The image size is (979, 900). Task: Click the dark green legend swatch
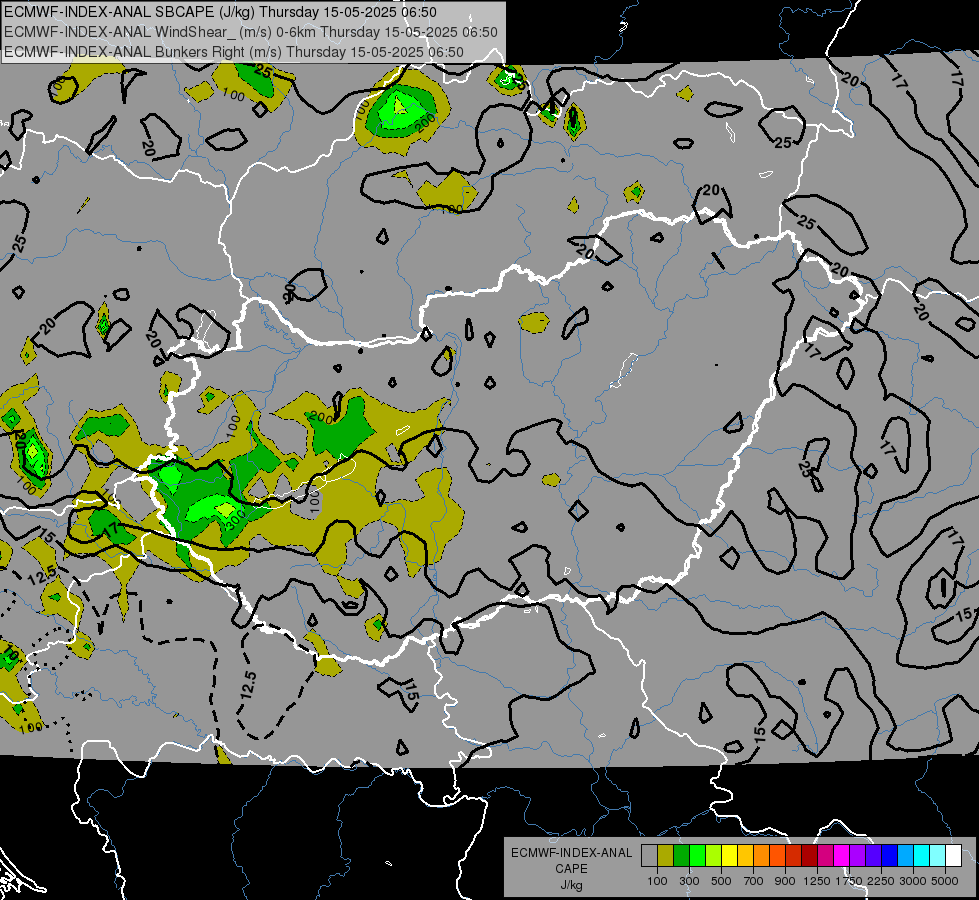tap(681, 855)
